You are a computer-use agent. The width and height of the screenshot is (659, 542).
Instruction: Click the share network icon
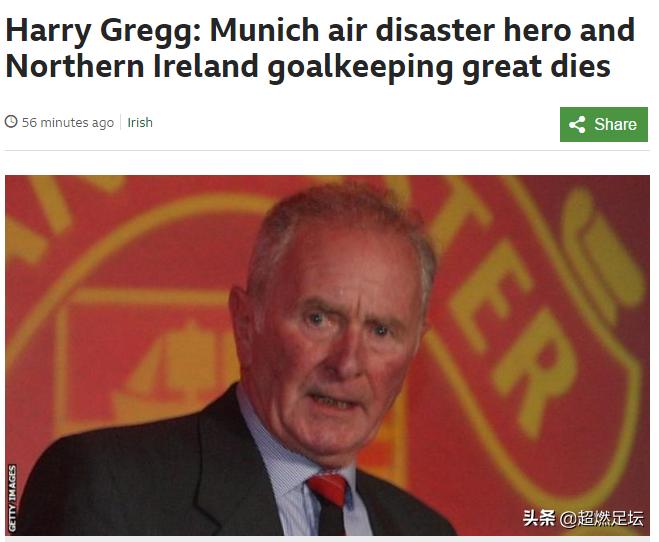(x=577, y=125)
